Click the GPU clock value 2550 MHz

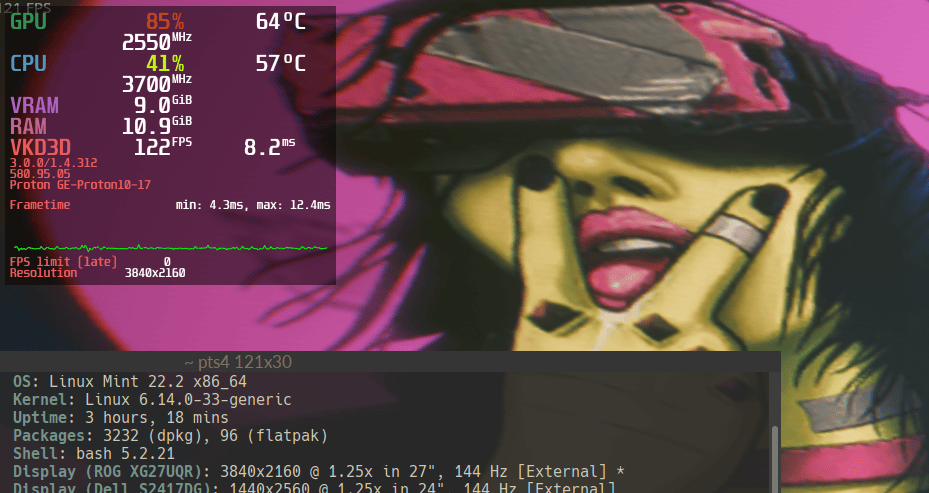coord(157,41)
